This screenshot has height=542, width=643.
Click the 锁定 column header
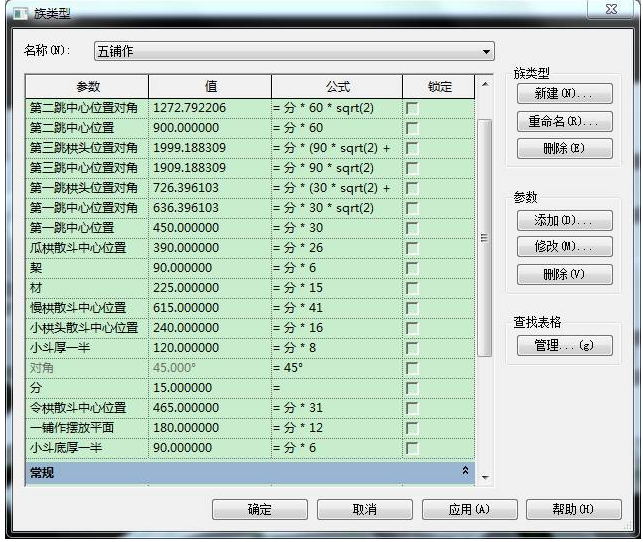[x=439, y=87]
